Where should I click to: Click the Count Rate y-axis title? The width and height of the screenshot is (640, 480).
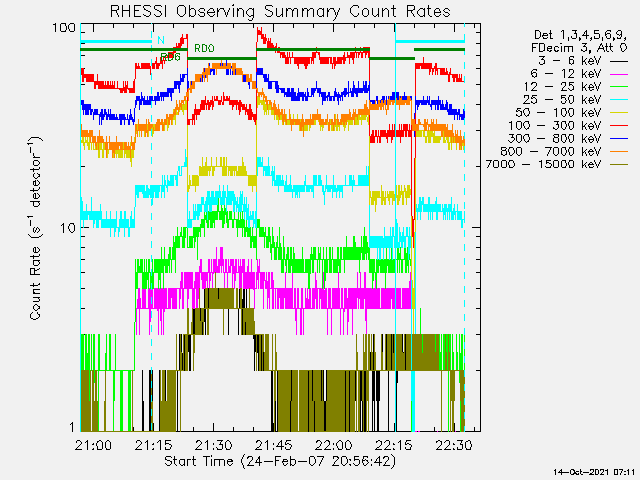click(36, 229)
